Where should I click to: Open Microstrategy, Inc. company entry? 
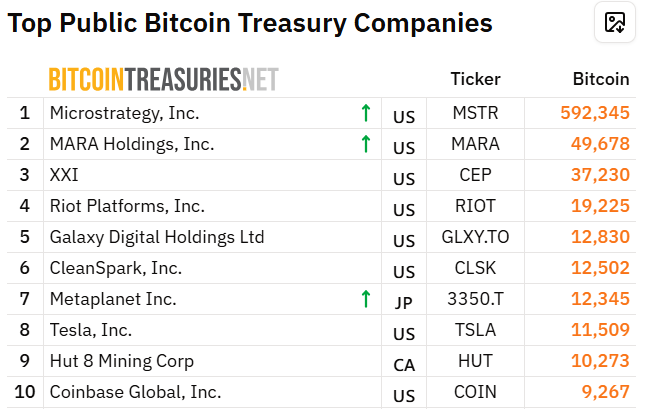pyautogui.click(x=125, y=113)
